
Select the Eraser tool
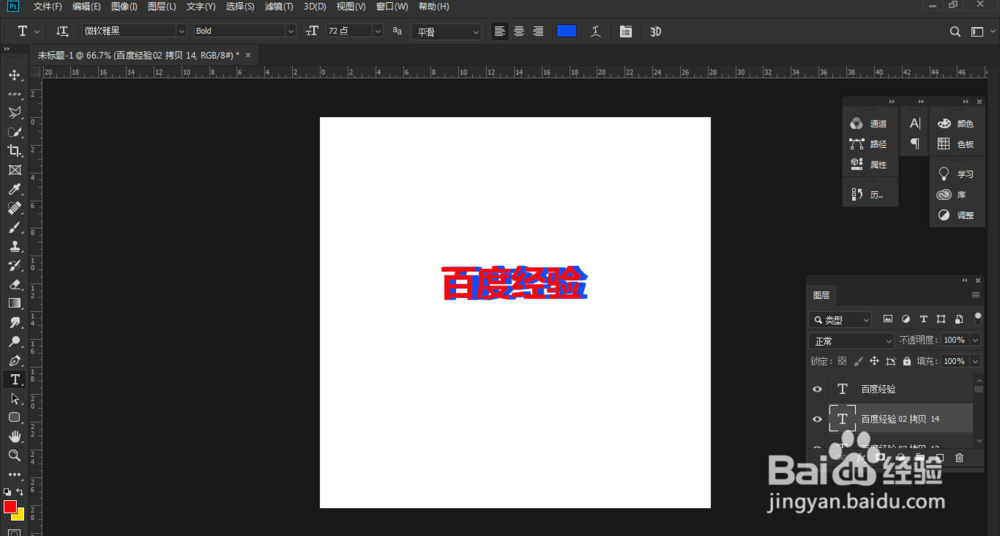[x=15, y=285]
